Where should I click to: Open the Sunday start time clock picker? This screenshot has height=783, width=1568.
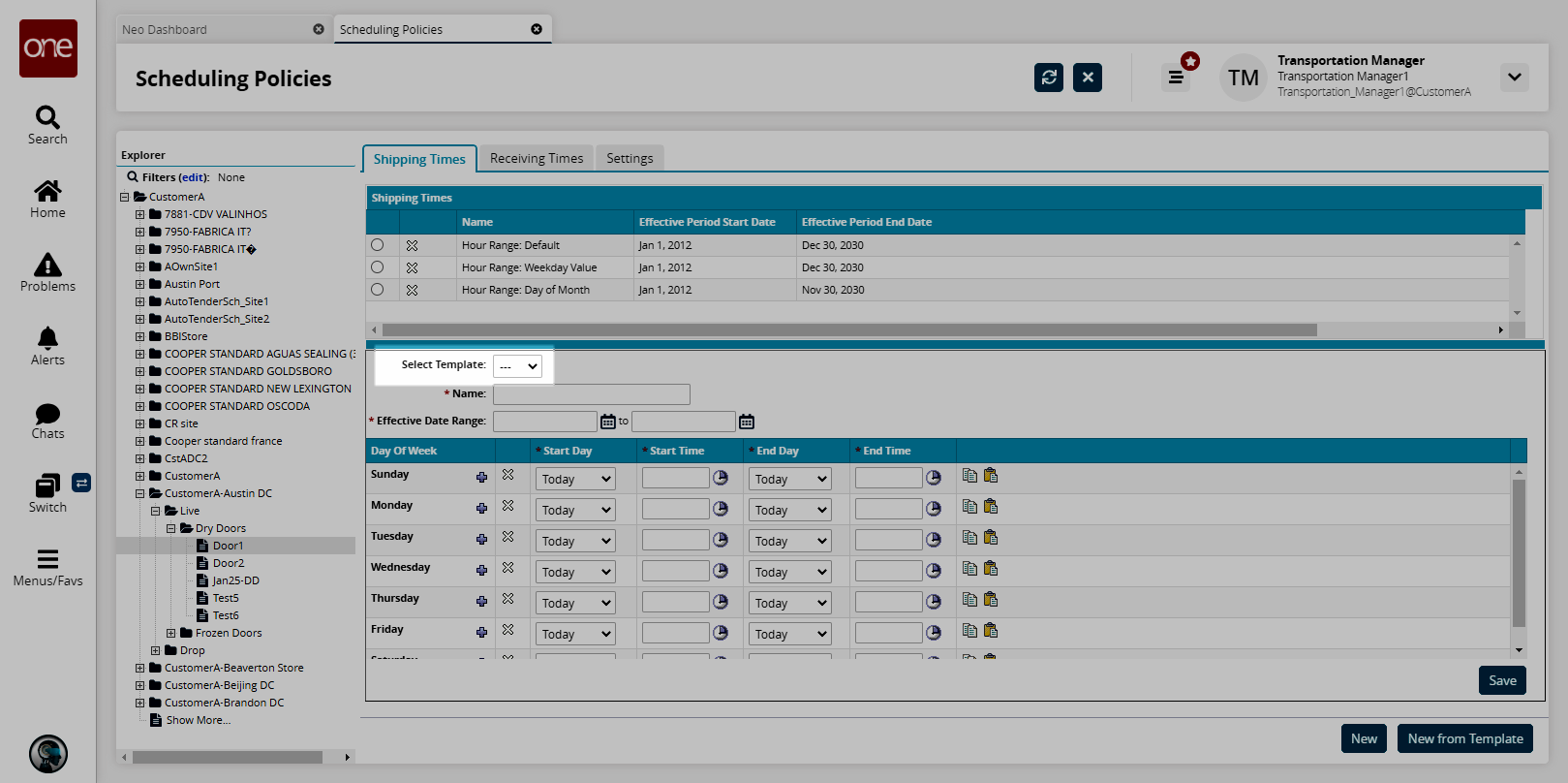tap(721, 478)
